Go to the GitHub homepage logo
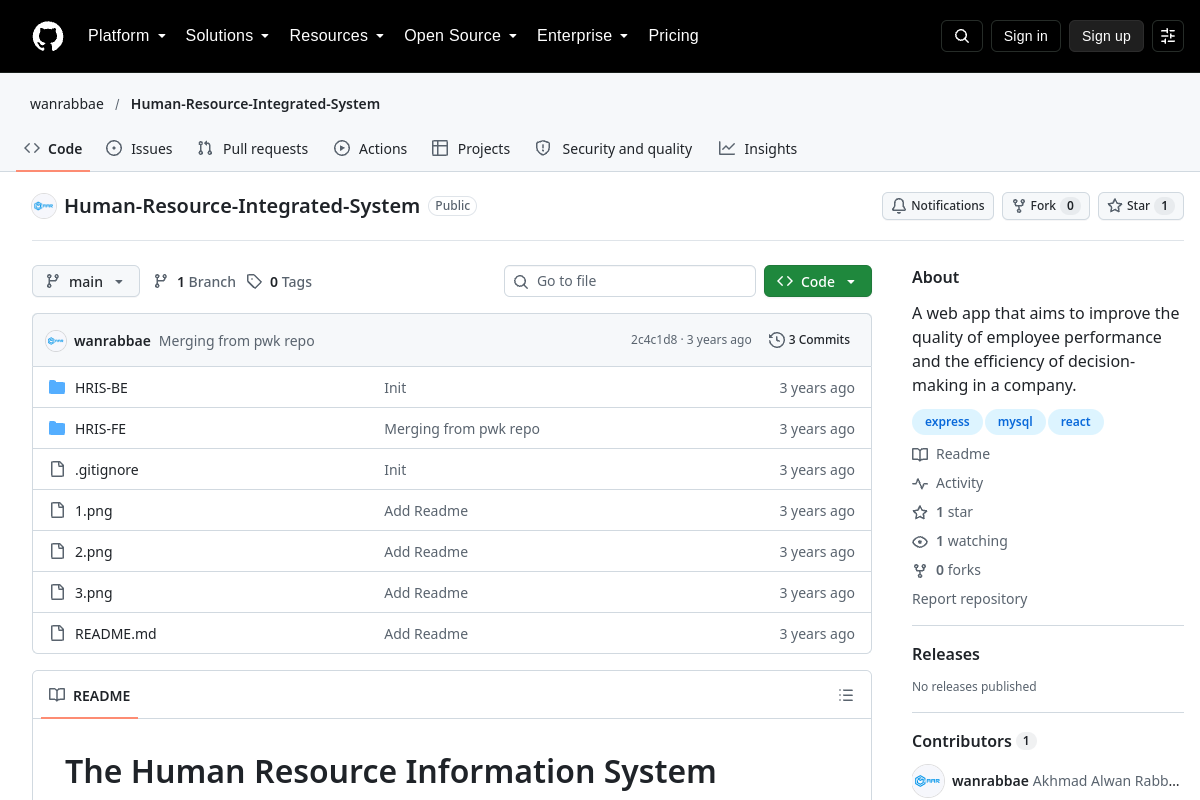1200x800 pixels. click(x=48, y=36)
